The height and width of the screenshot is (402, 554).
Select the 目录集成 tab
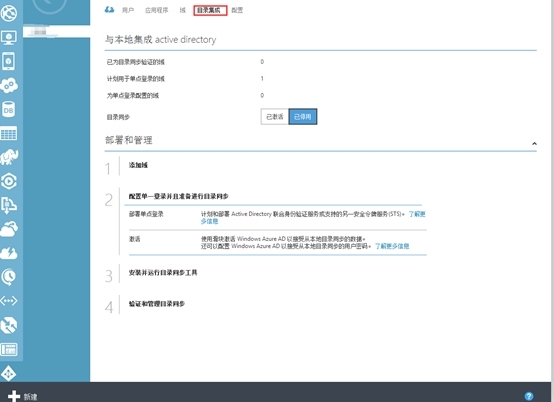click(x=210, y=10)
